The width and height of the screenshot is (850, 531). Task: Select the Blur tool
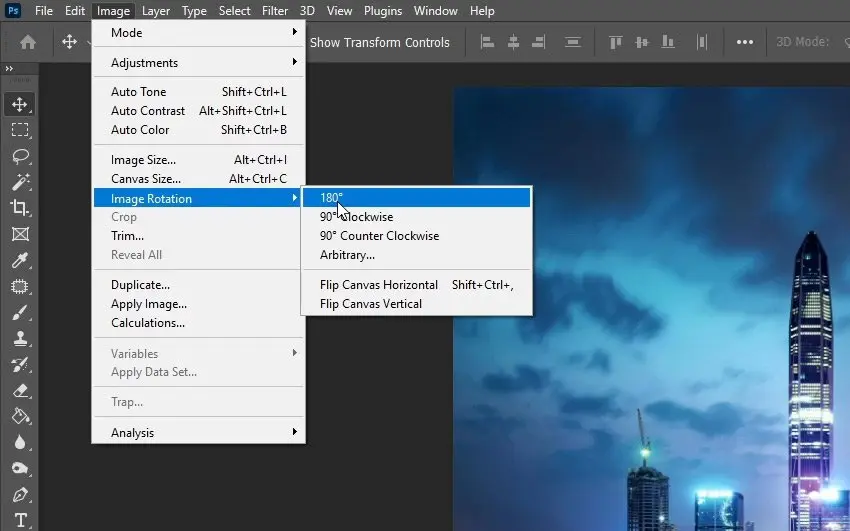point(20,443)
